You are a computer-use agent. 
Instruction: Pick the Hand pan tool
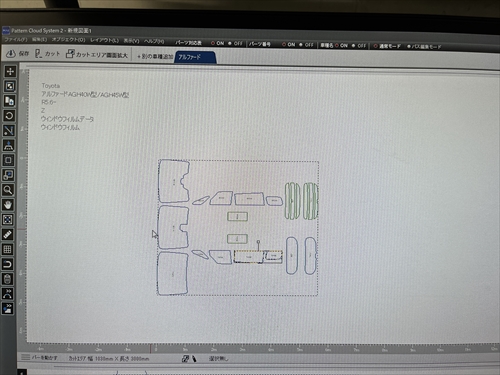click(8, 205)
